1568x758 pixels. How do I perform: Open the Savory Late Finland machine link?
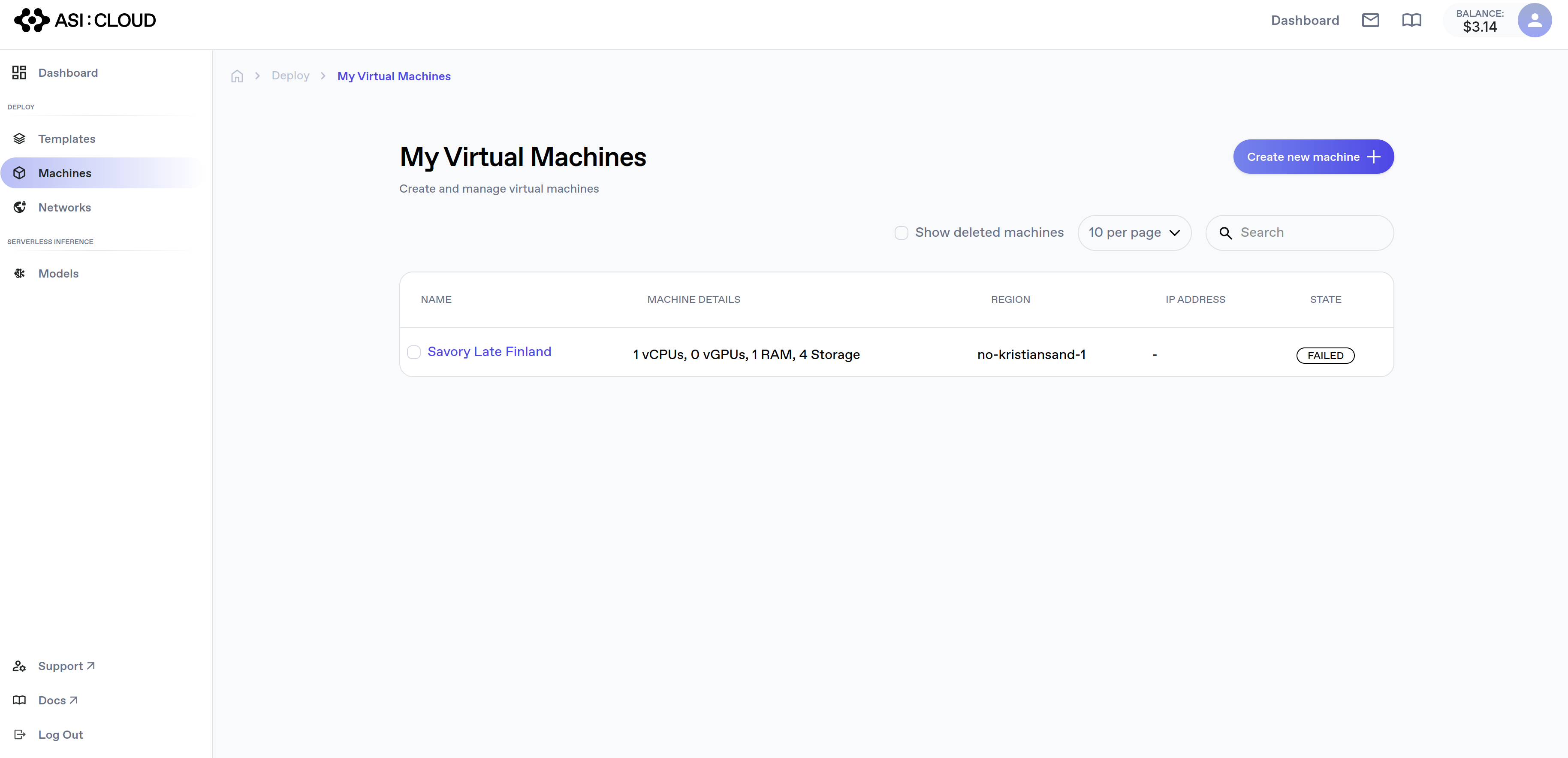[x=489, y=351]
